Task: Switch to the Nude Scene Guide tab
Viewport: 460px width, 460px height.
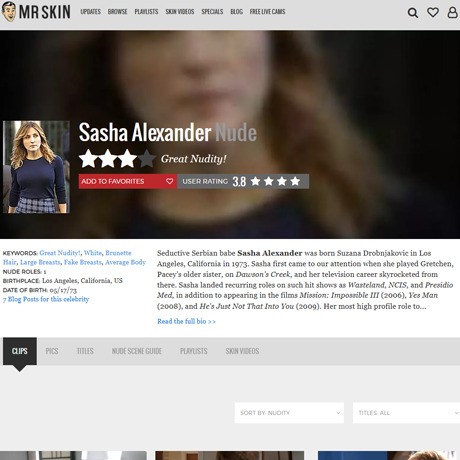Action: [137, 351]
